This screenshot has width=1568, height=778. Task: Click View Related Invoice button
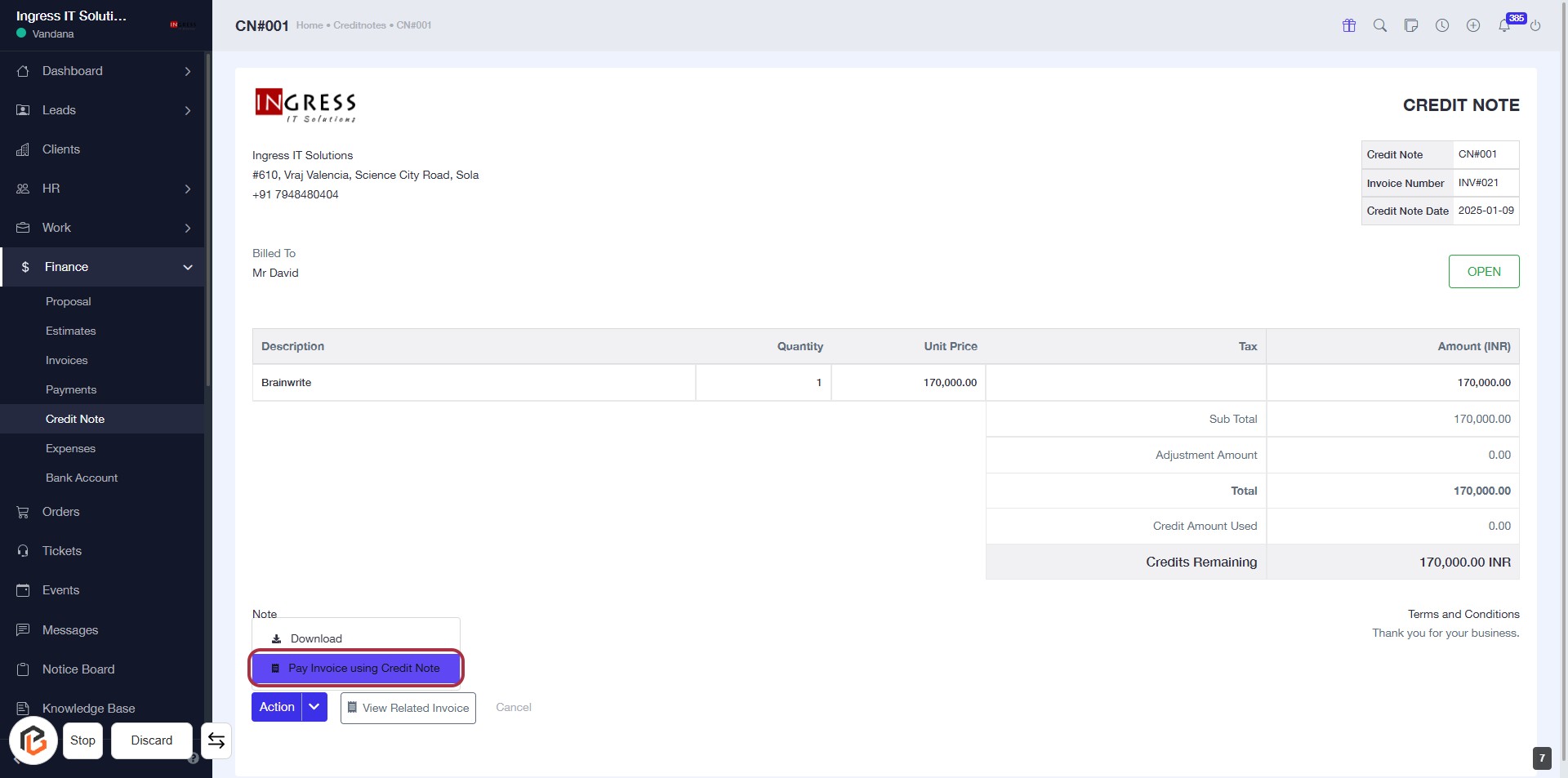pyautogui.click(x=408, y=708)
